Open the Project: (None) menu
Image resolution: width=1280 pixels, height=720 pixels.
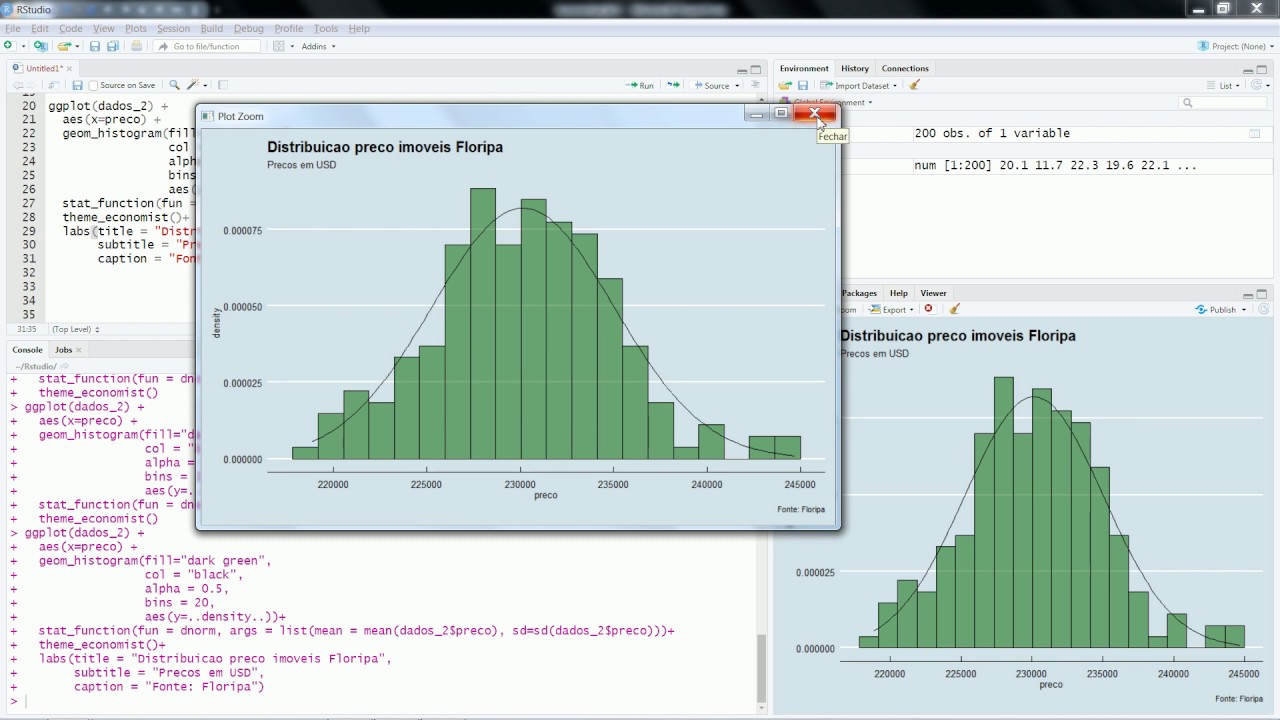1237,46
